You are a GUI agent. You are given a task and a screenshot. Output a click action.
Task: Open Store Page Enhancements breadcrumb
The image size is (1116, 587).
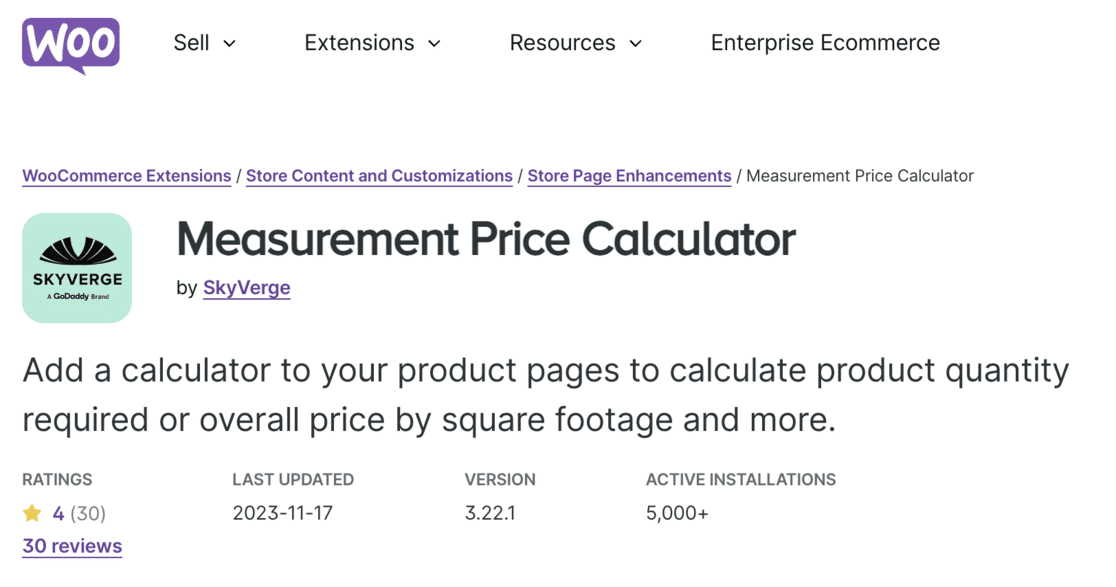(x=629, y=176)
